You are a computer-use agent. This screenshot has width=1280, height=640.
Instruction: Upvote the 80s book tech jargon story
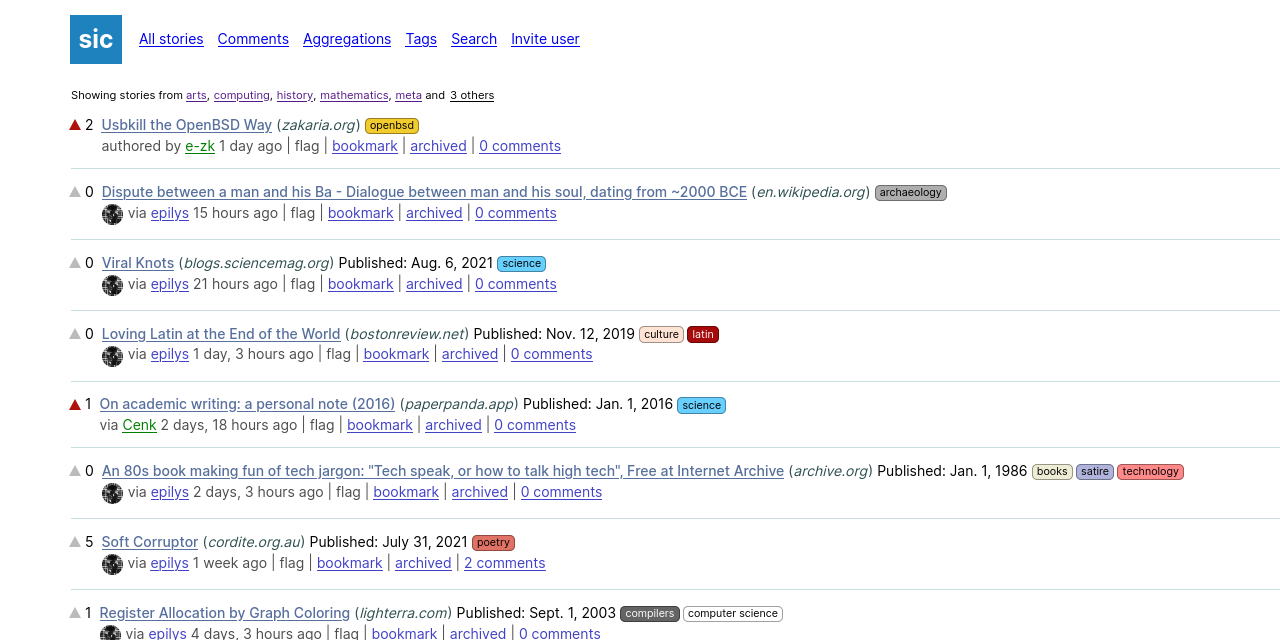75,471
